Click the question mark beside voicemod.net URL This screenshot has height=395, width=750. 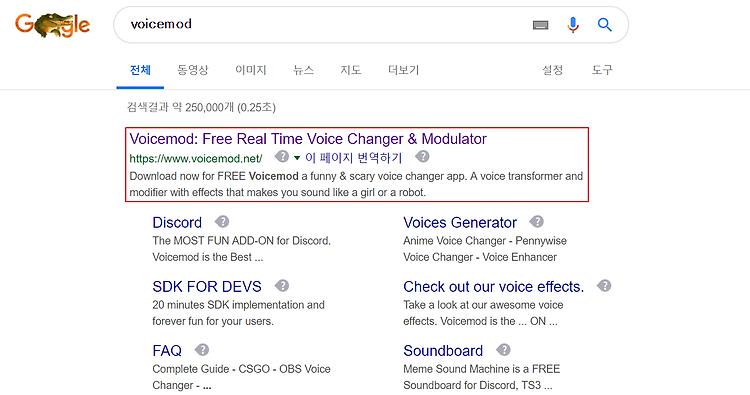[282, 156]
